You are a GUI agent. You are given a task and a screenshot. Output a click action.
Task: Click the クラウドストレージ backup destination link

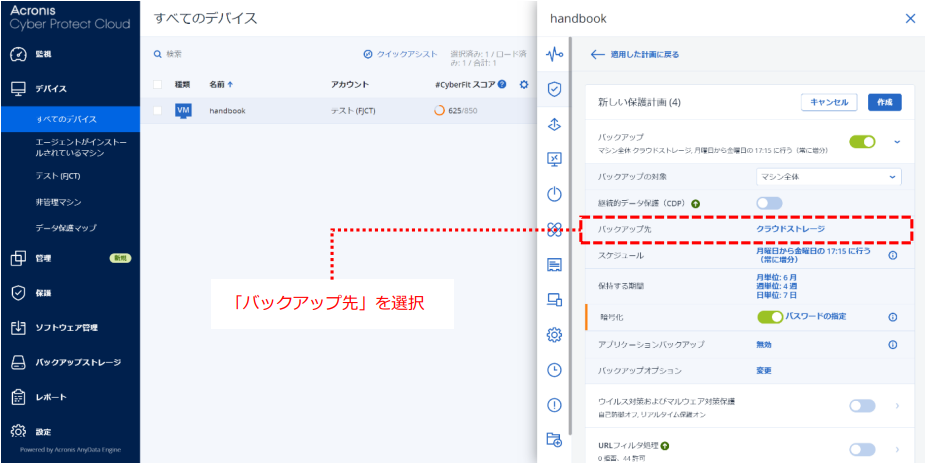tap(790, 229)
